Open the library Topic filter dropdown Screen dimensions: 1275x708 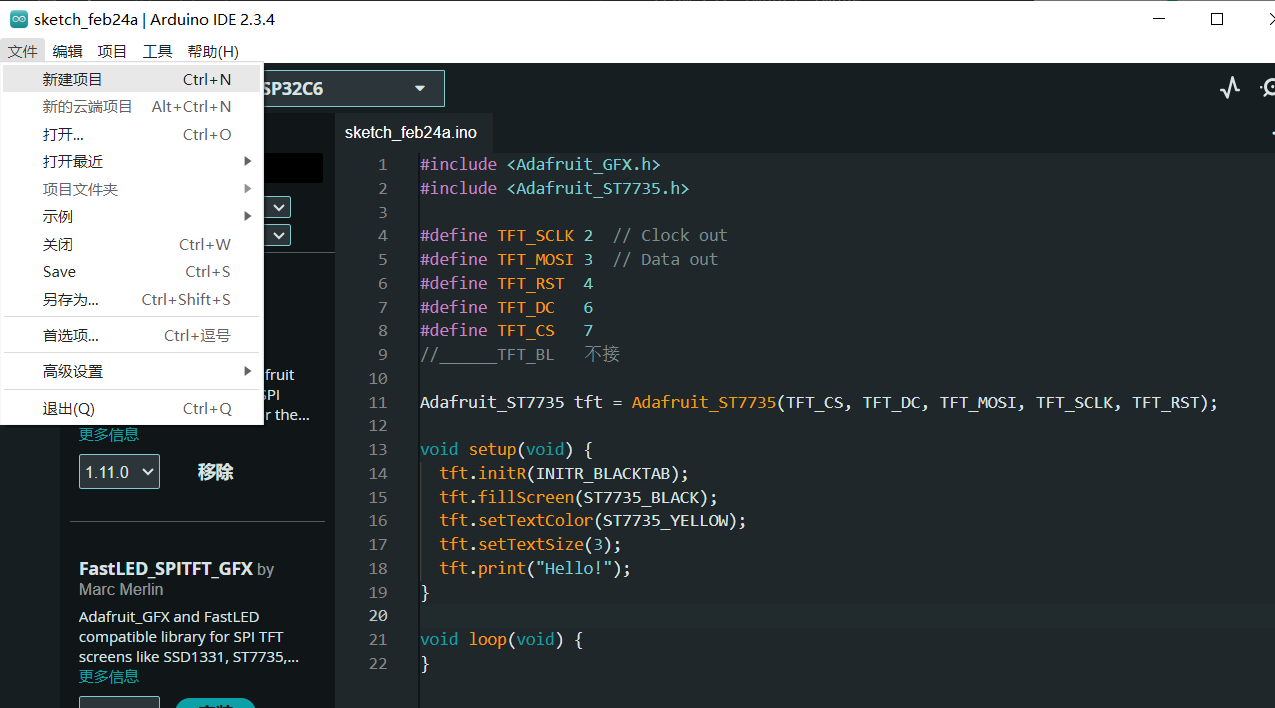[x=278, y=235]
